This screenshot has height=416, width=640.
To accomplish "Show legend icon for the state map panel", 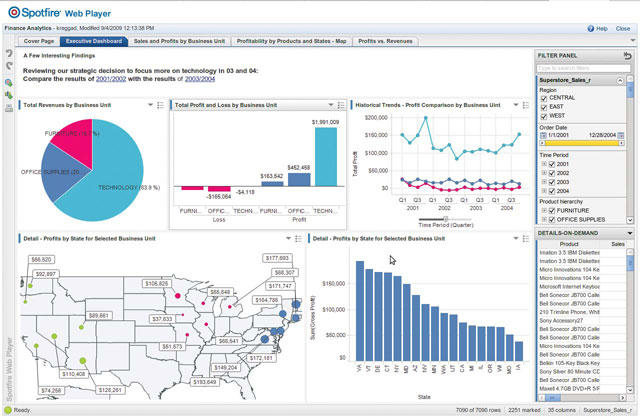I will tap(298, 238).
